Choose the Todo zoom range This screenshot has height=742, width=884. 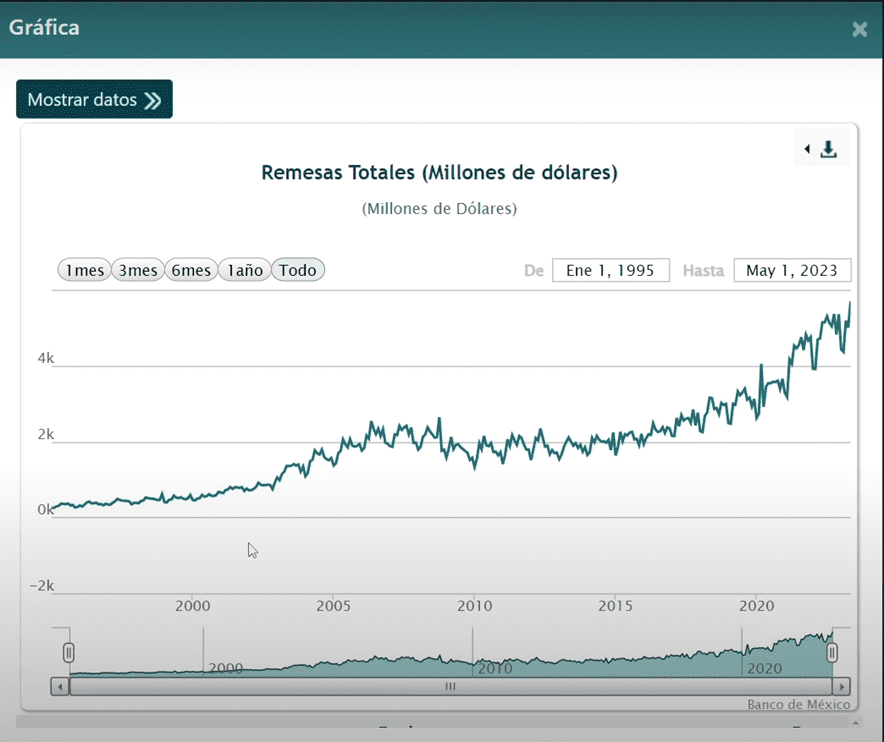point(298,270)
